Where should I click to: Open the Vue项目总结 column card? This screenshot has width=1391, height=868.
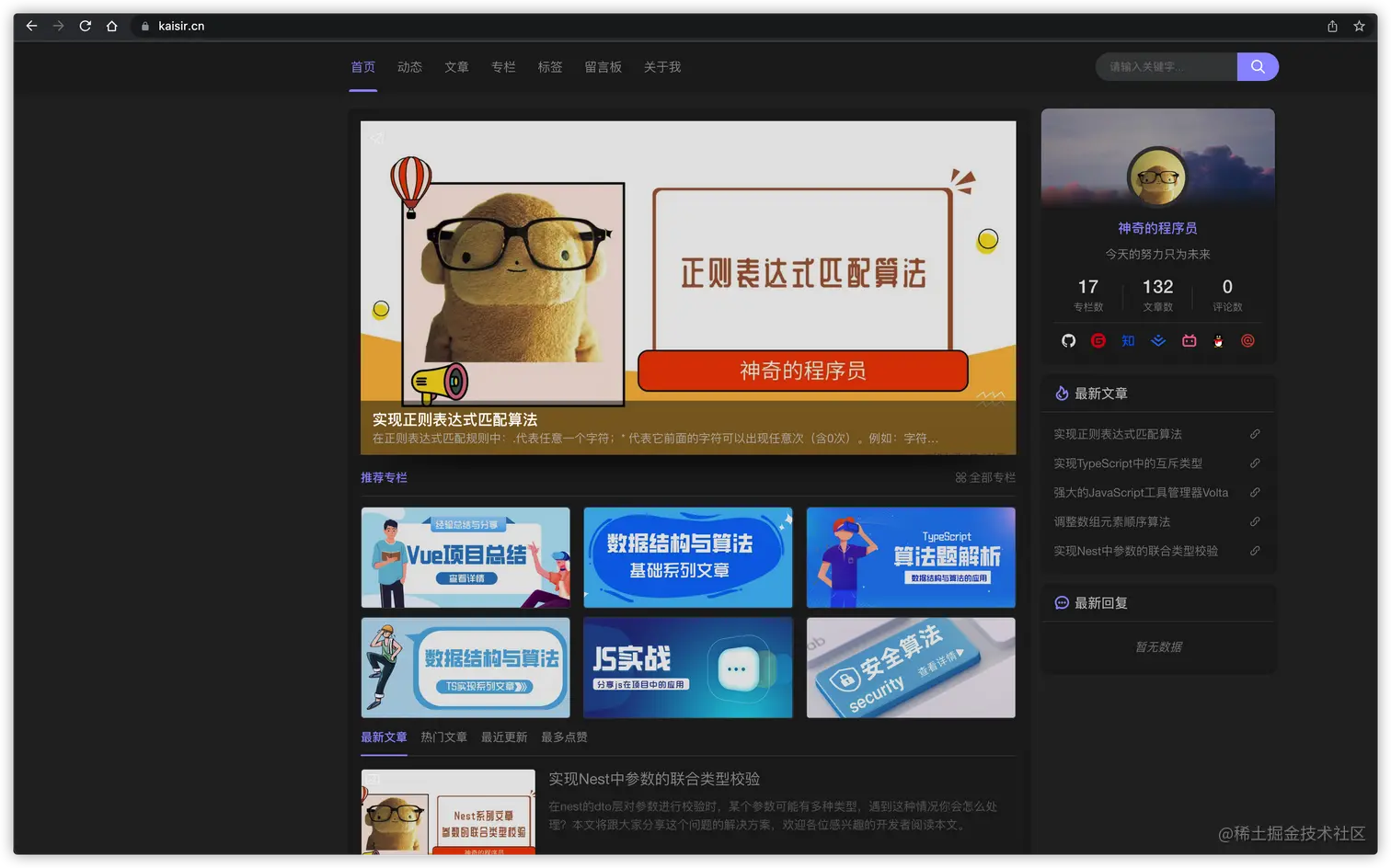pos(466,557)
